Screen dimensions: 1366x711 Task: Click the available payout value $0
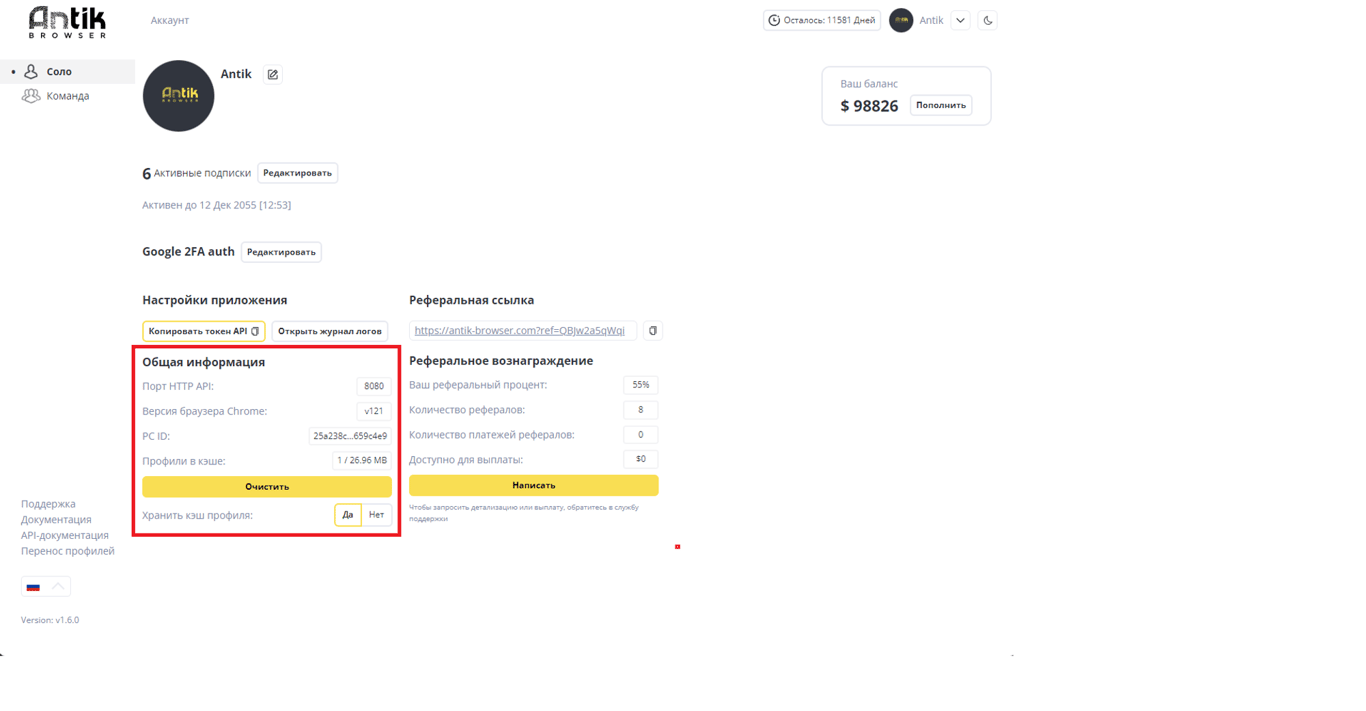[x=641, y=460]
